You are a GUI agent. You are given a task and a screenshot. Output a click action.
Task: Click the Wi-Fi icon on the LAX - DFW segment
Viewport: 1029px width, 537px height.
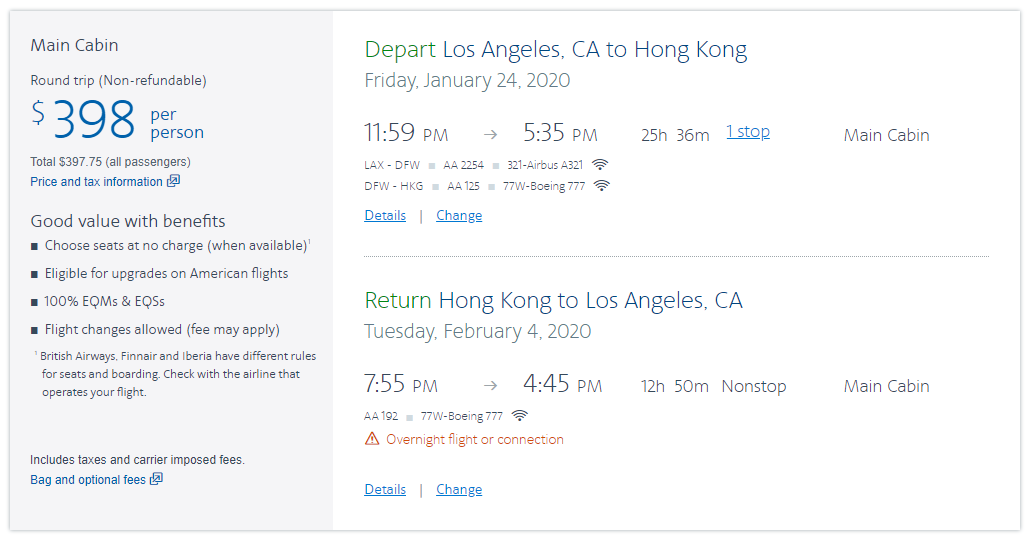pos(600,165)
